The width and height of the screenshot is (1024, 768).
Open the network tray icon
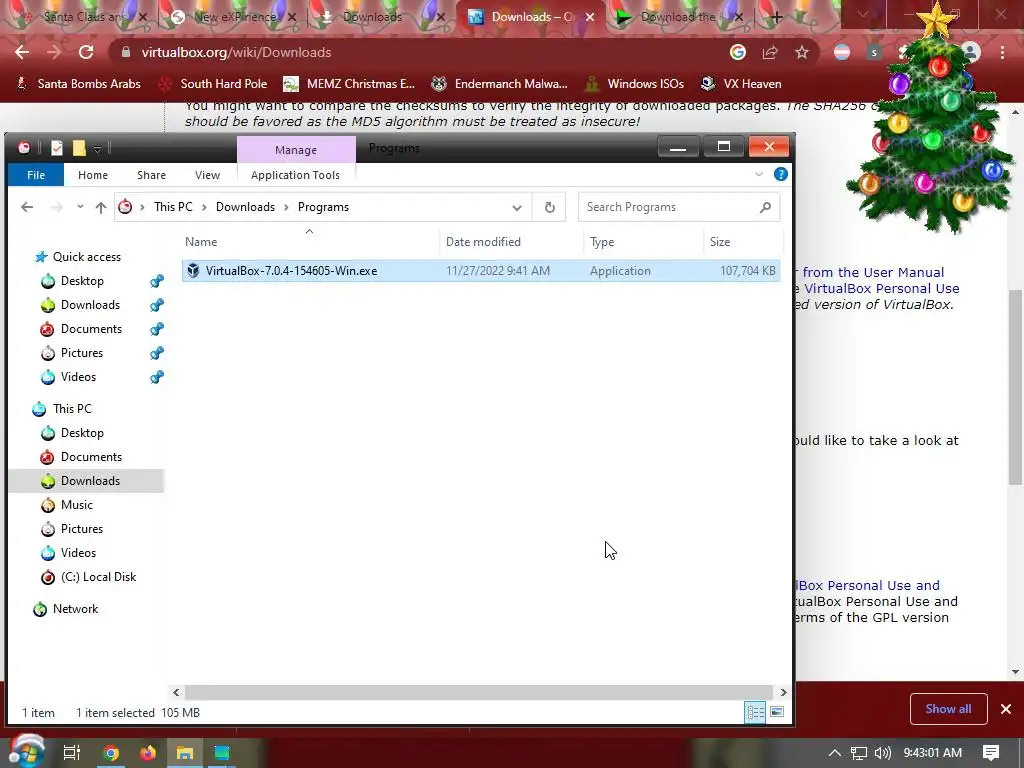(859, 753)
